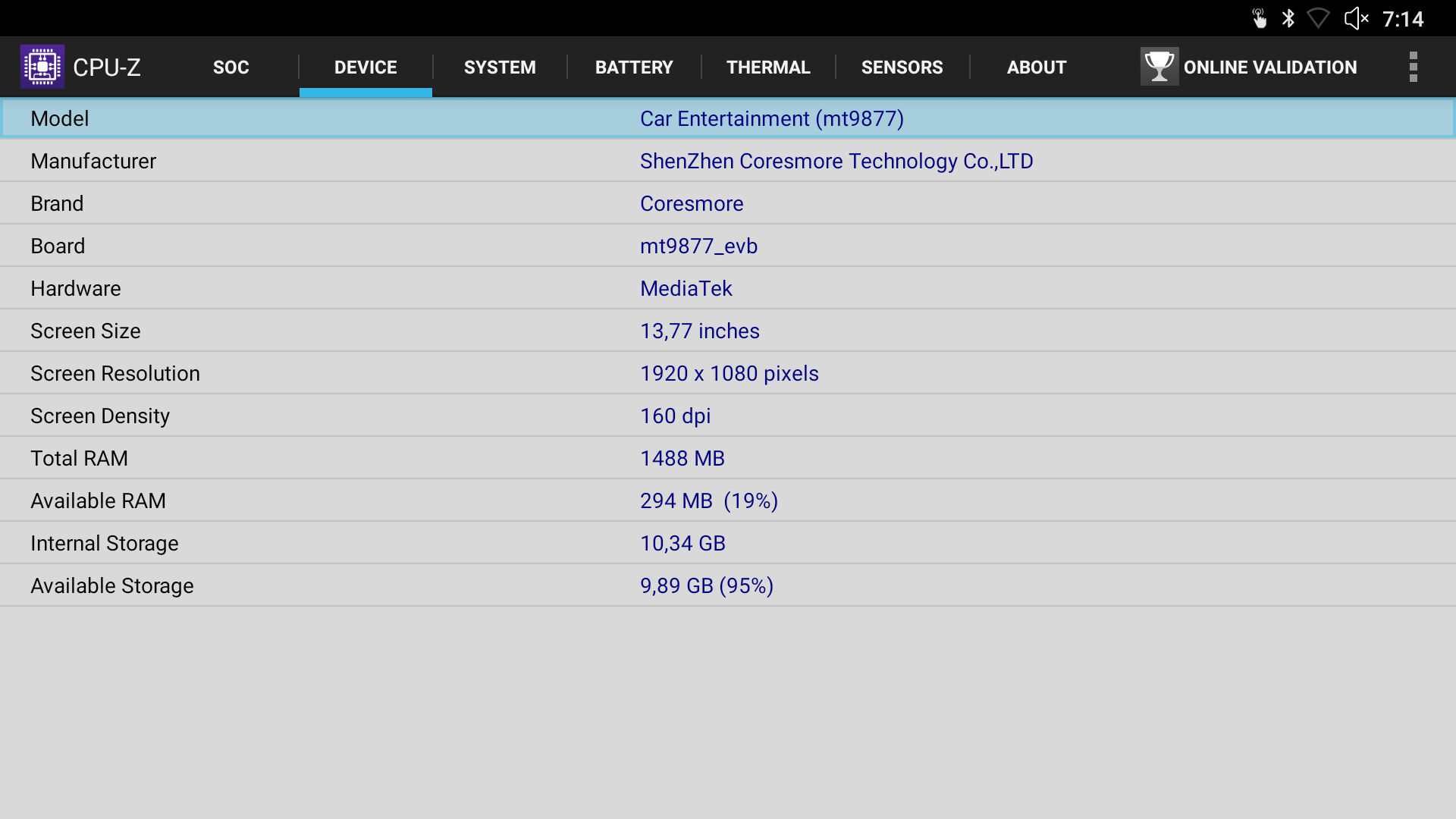Select the 9,89 GB (95%) value
The width and height of the screenshot is (1456, 819).
click(x=707, y=586)
